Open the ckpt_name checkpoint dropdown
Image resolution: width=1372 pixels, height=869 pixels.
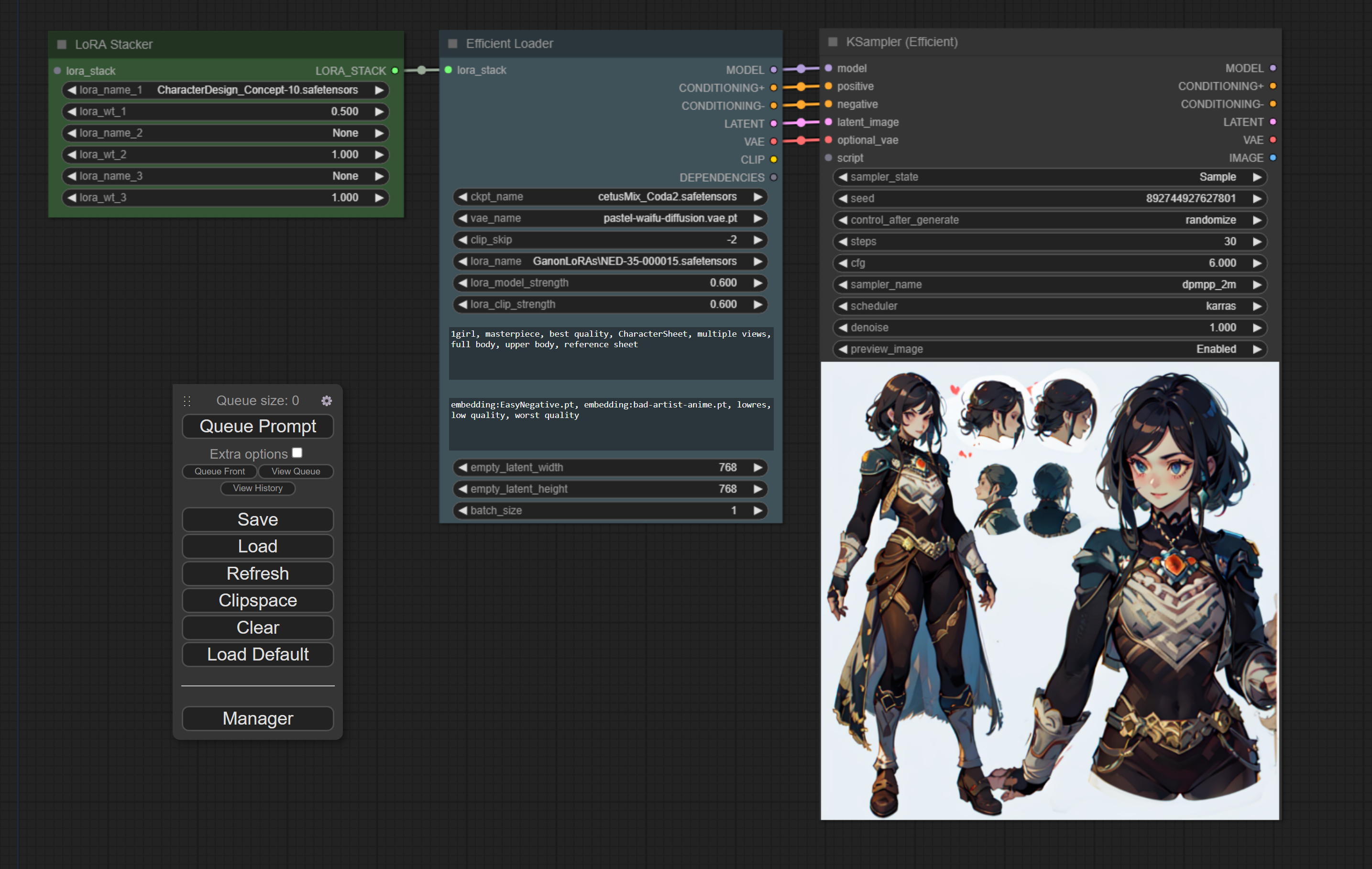click(610, 197)
